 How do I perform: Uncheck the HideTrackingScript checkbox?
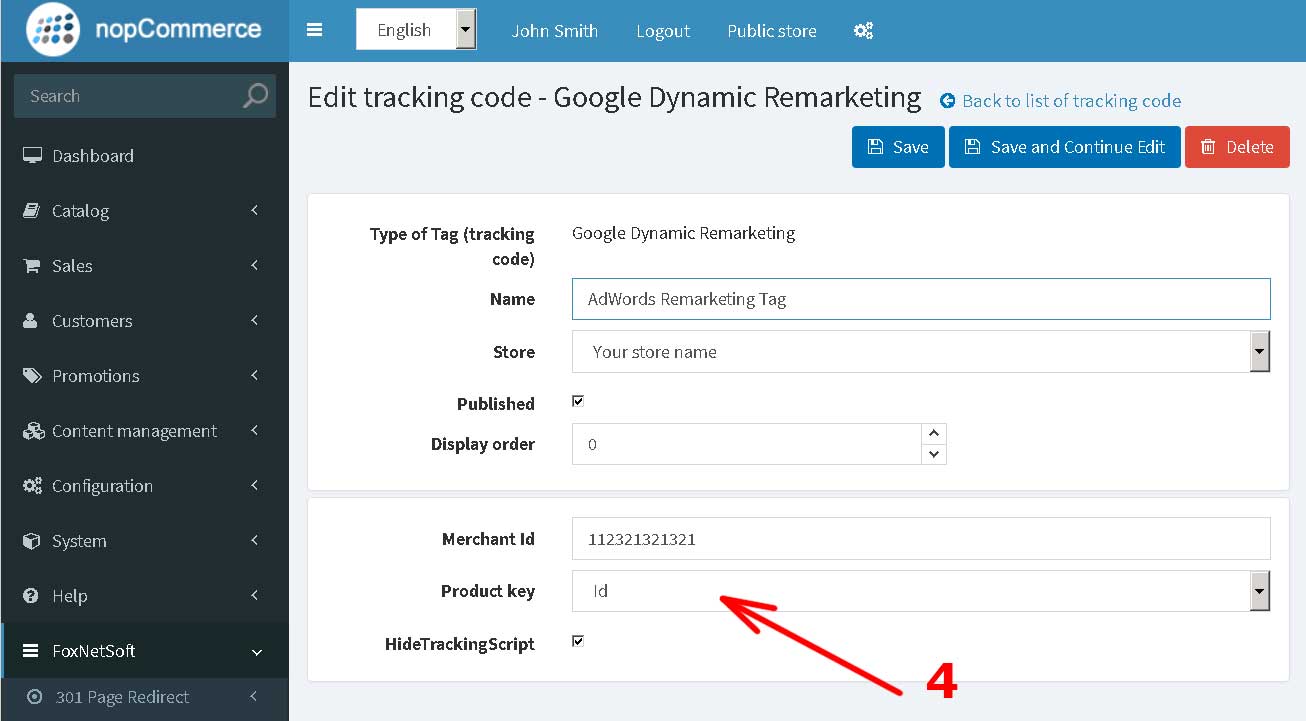point(578,641)
